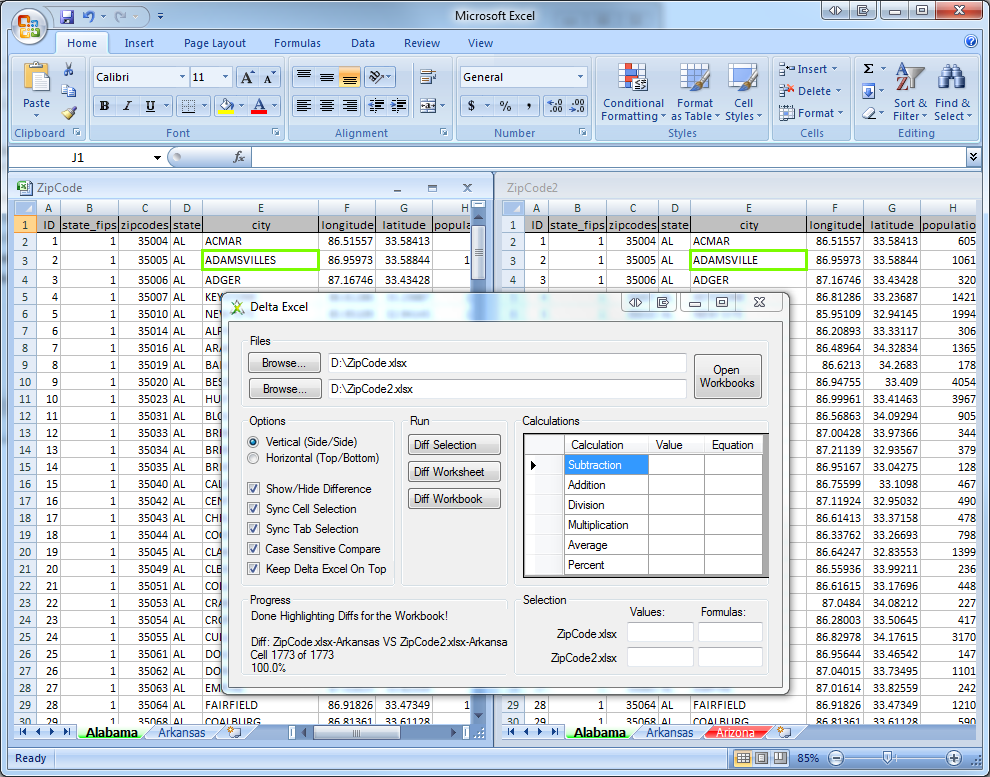Browse for ZipCode.xlsx first file
Viewport: 990px width, 777px height.
point(285,363)
